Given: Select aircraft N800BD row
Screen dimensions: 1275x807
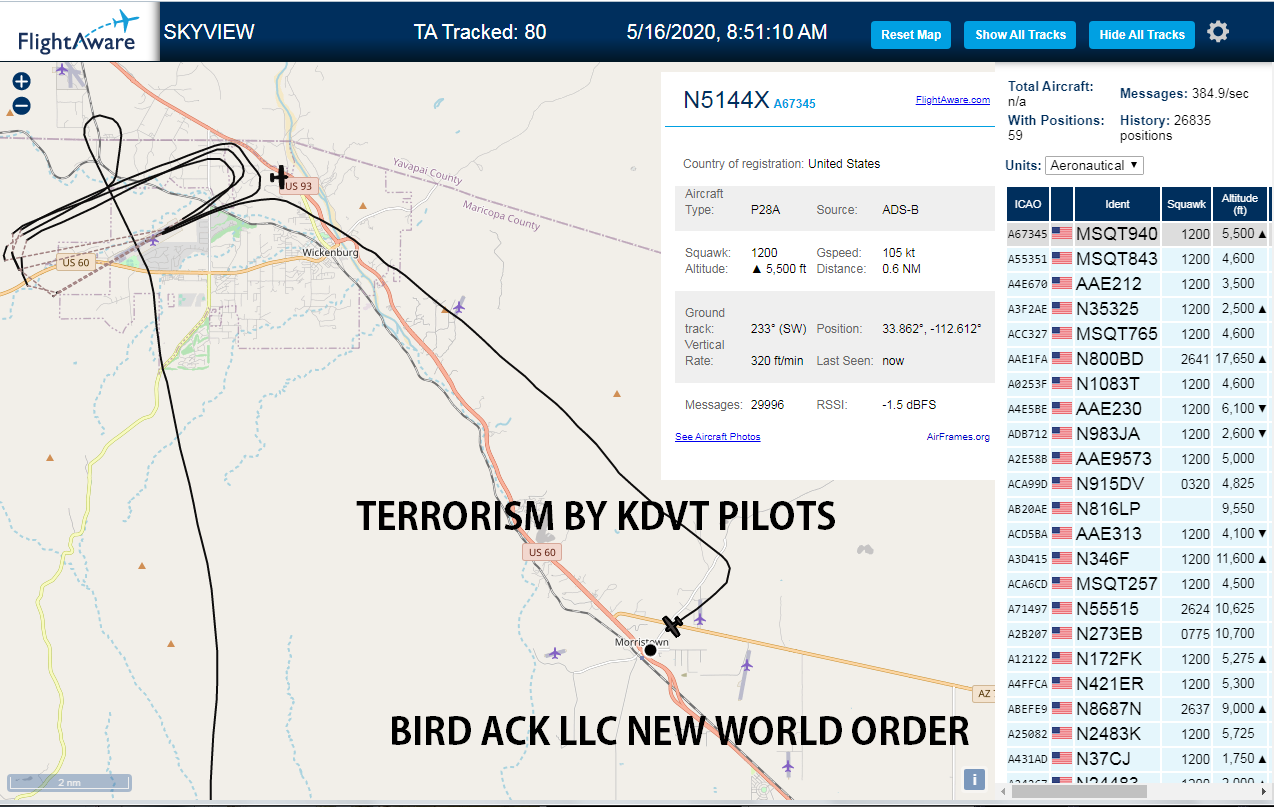Looking at the screenshot, I should pyautogui.click(x=1138, y=359).
